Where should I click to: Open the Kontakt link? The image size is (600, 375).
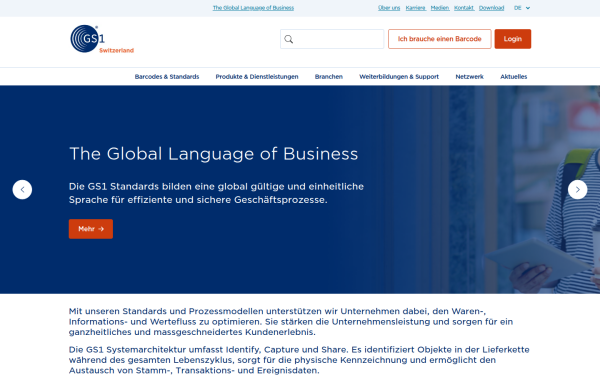click(x=464, y=8)
